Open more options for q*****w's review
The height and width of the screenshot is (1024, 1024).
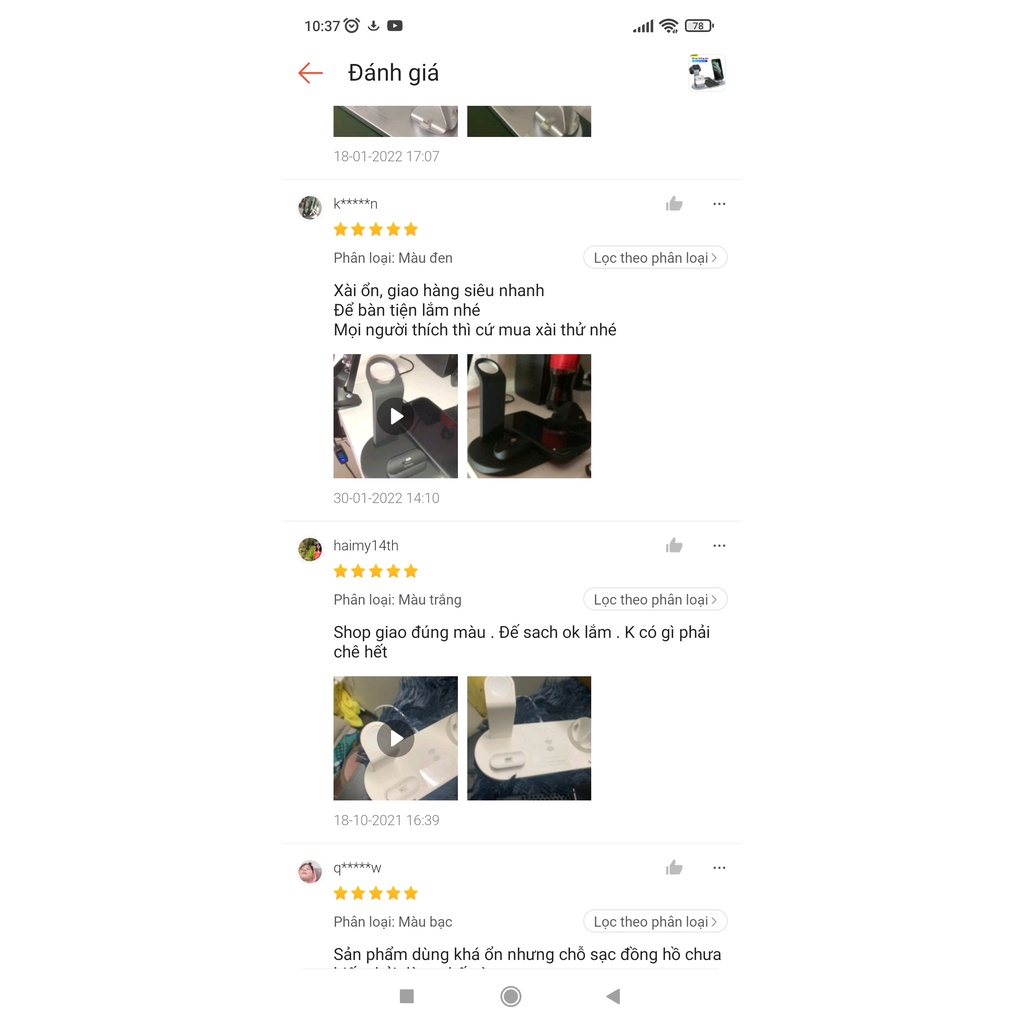[x=719, y=867]
